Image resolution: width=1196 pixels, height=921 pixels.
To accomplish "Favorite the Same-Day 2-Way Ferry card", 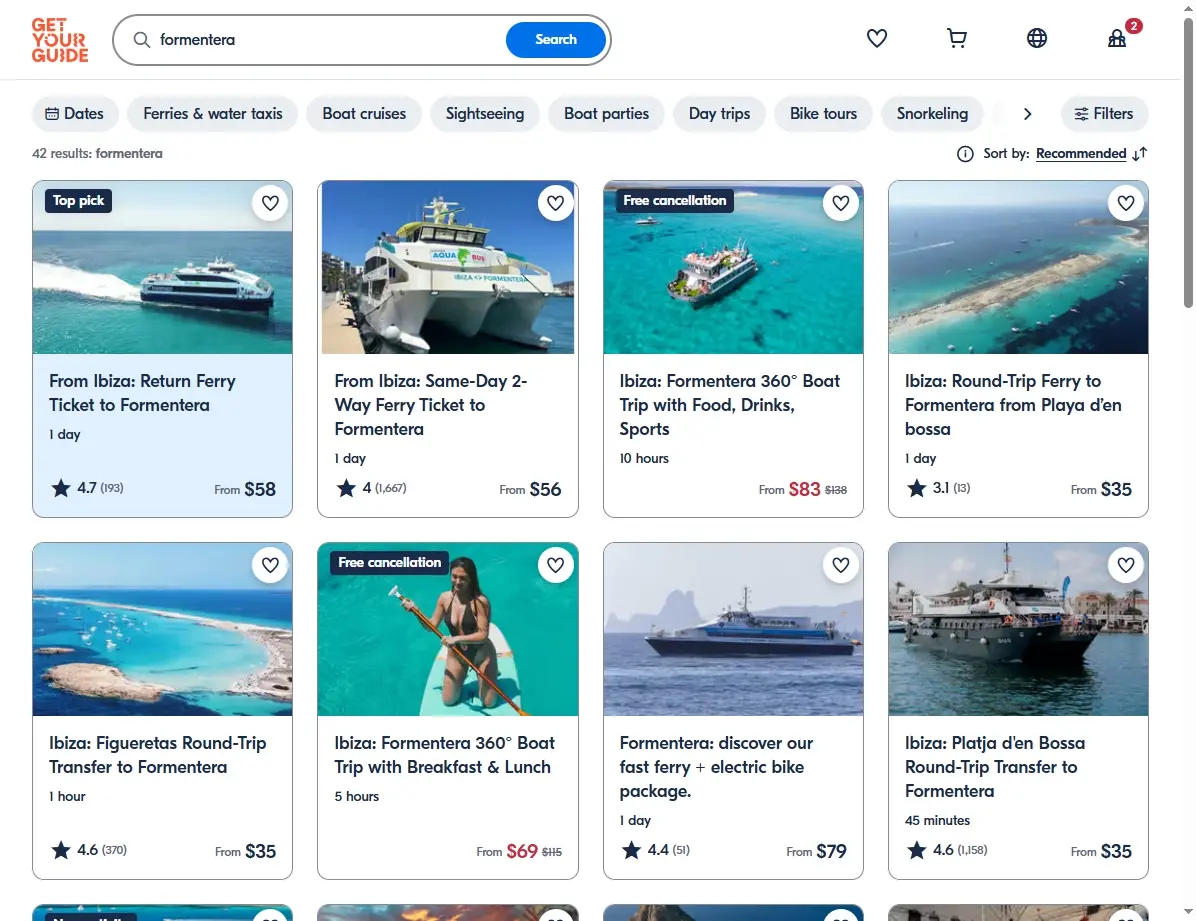I will click(555, 203).
